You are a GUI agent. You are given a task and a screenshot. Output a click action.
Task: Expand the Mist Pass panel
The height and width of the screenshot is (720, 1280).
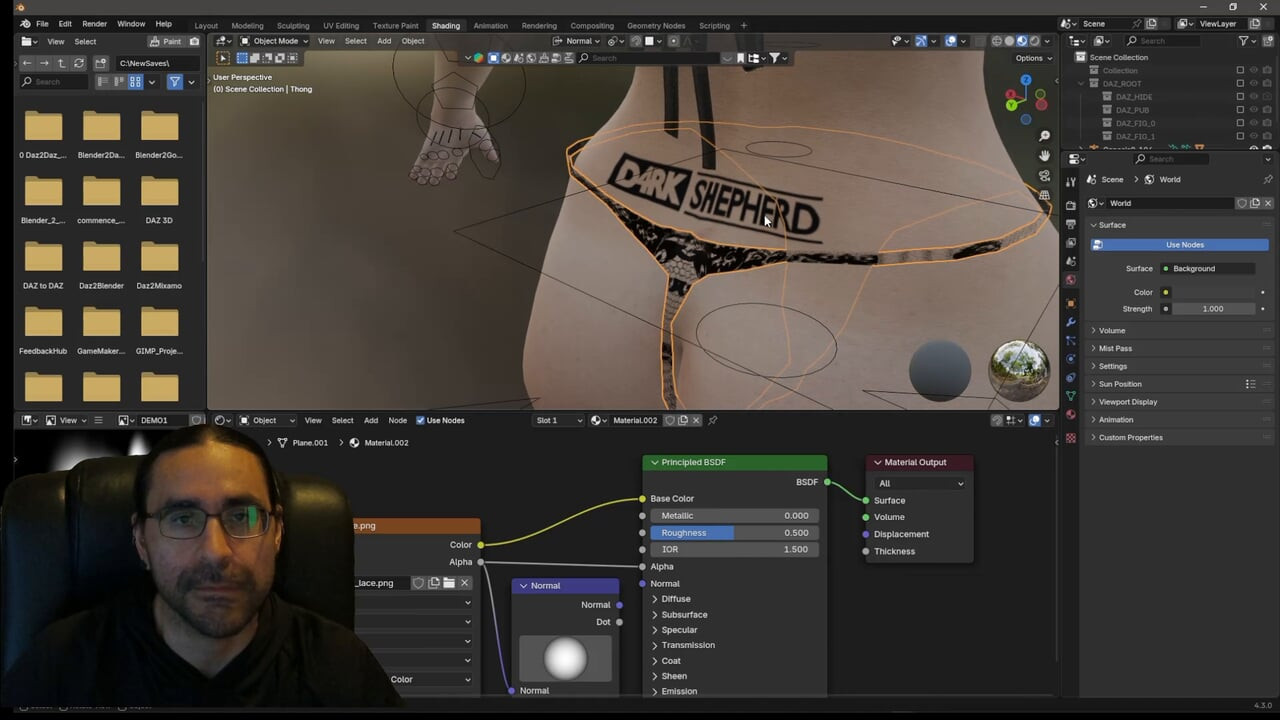1115,348
